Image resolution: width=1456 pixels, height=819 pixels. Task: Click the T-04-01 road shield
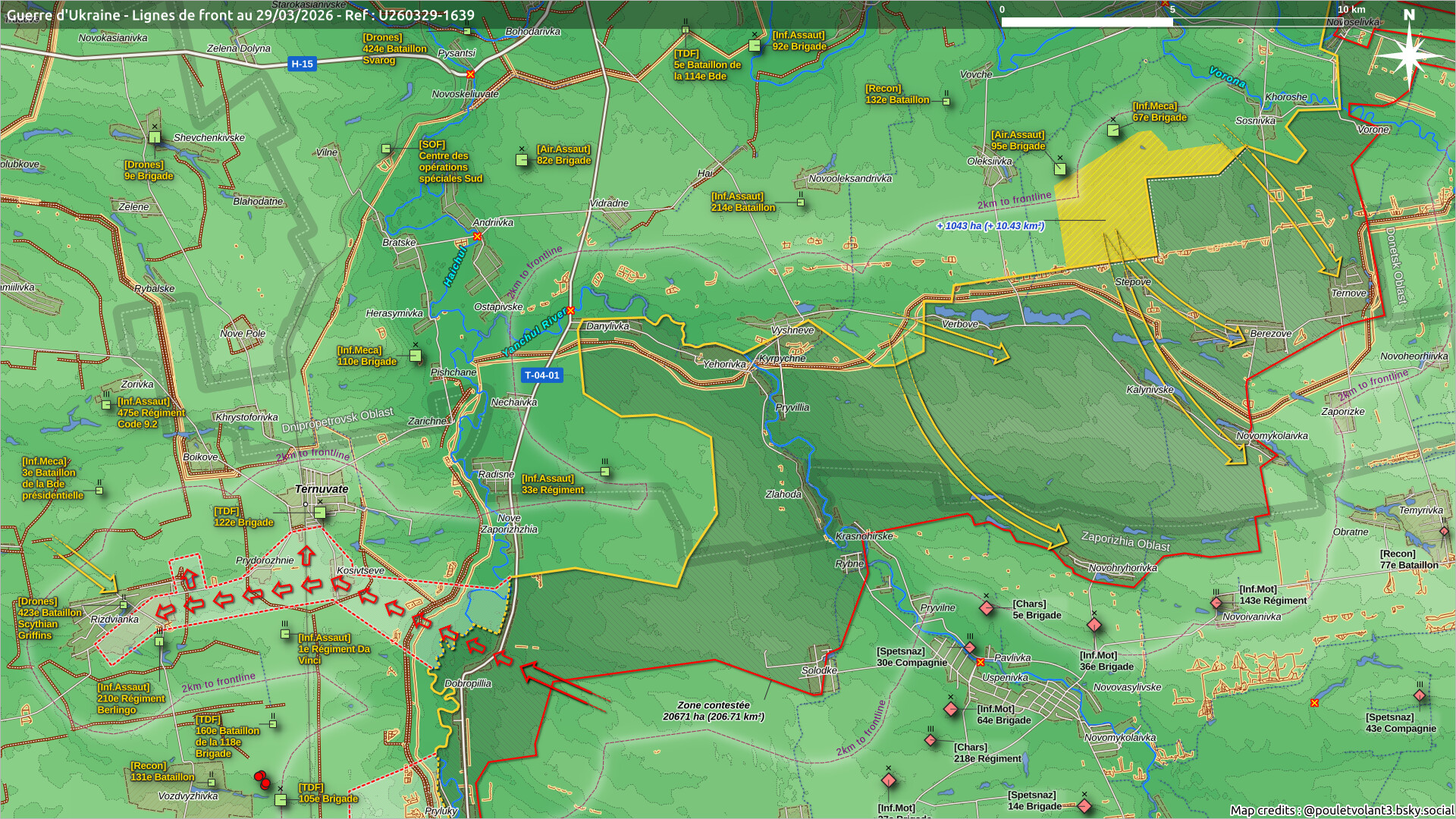tap(542, 375)
